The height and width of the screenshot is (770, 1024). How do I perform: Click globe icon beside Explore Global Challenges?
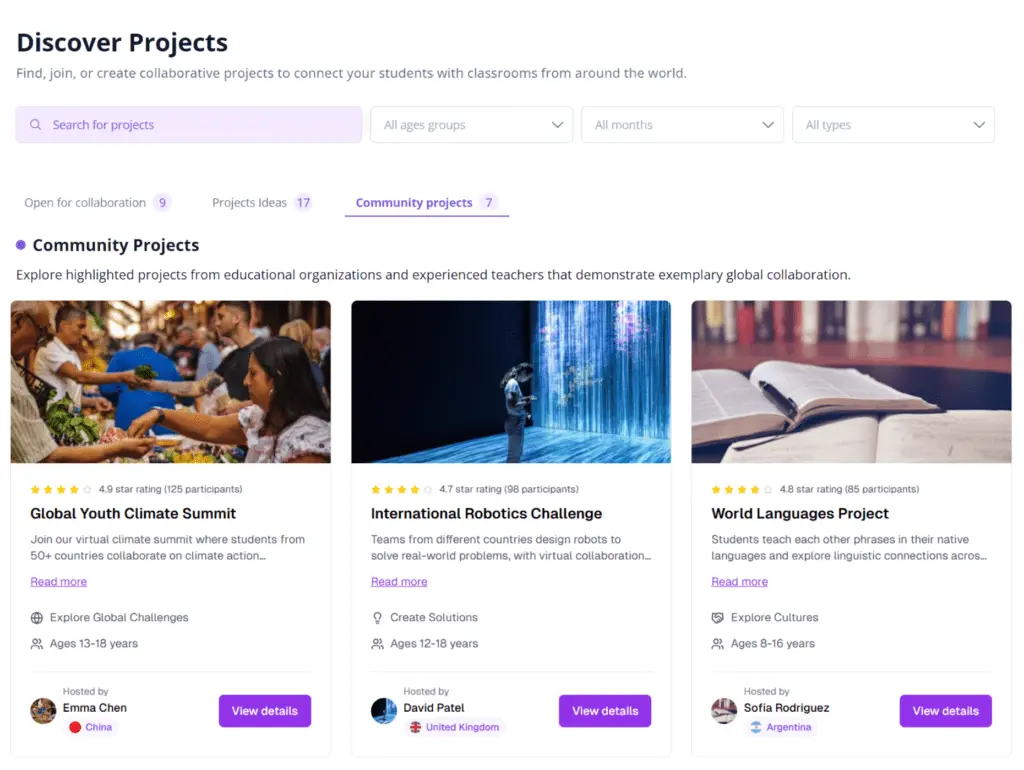(x=37, y=617)
